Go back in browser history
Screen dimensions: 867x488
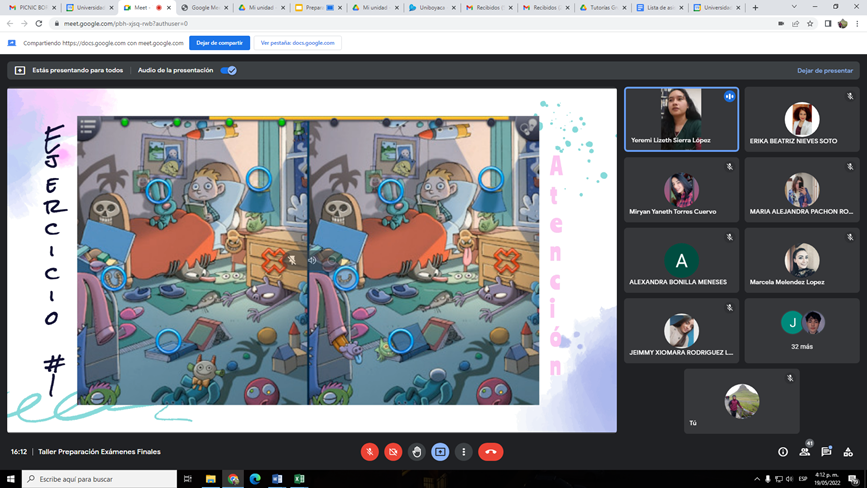(x=10, y=24)
